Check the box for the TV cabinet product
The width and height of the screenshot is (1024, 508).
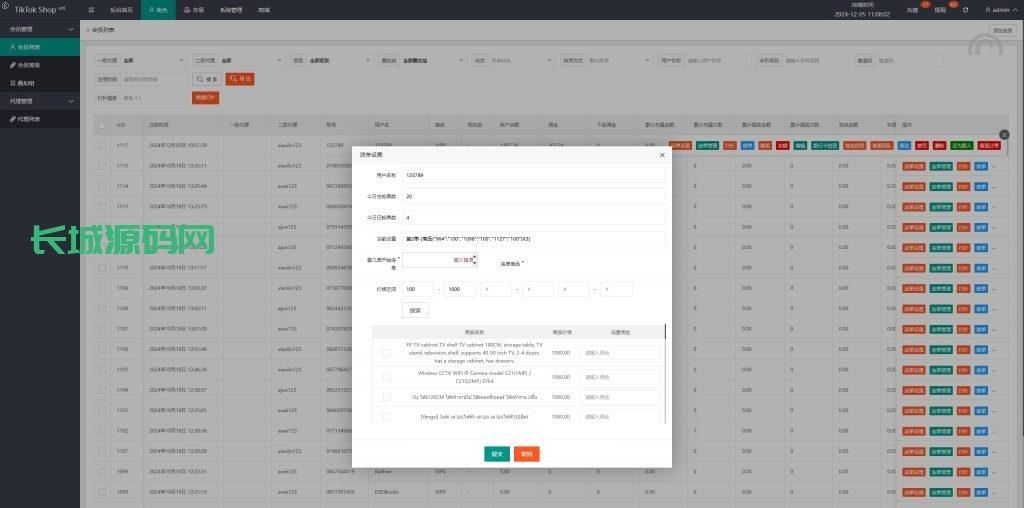(387, 352)
